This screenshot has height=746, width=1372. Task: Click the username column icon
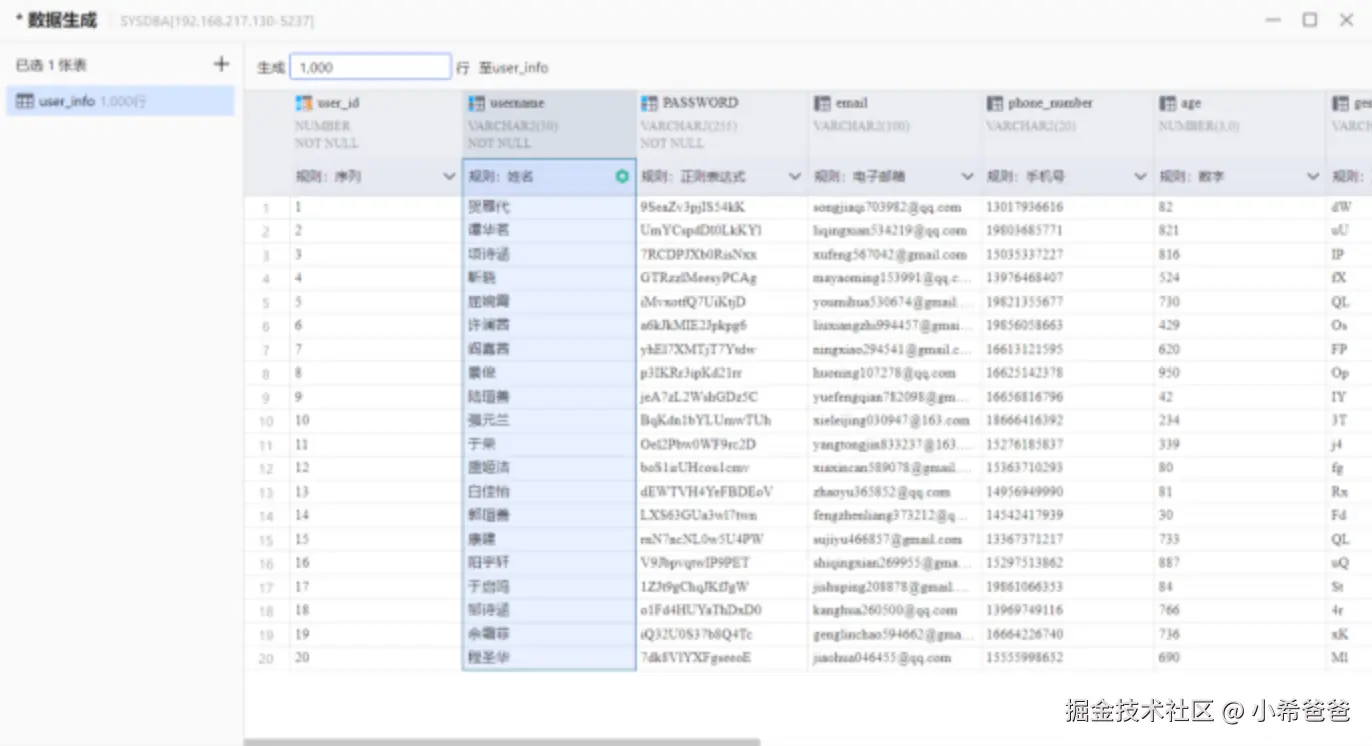(477, 103)
